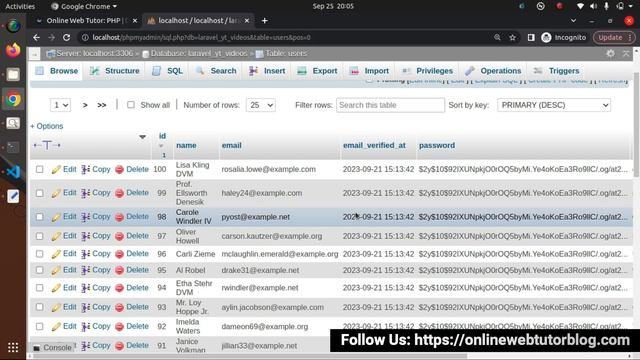Viewport: 640px width, 360px height.
Task: Click the Copy icon for row 96
Action: point(85,254)
